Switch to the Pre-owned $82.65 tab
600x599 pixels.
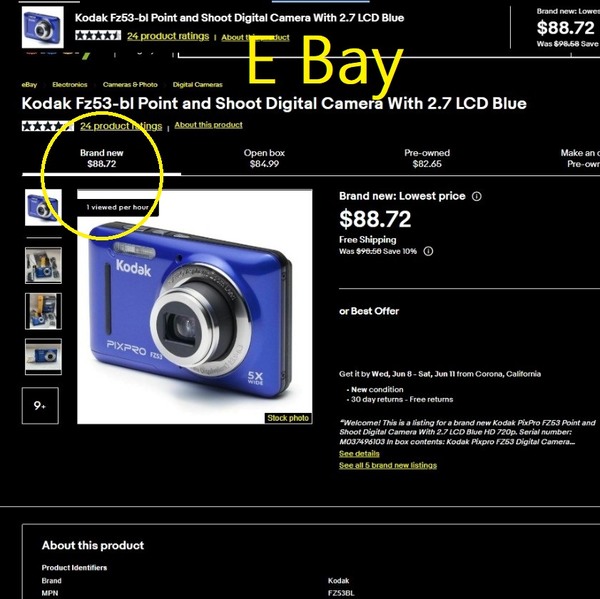(x=427, y=158)
